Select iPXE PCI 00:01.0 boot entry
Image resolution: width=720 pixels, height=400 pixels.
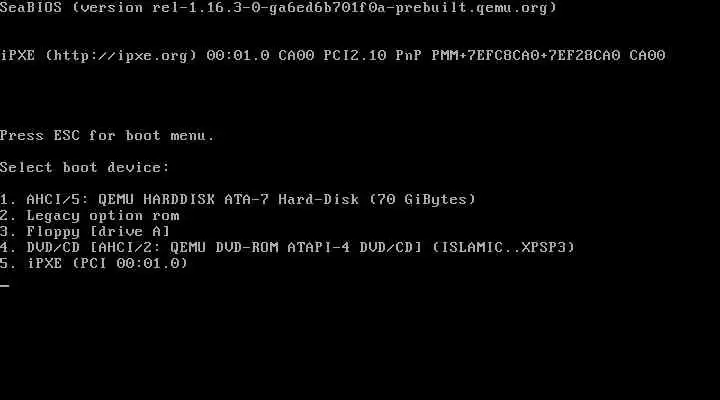(x=94, y=264)
